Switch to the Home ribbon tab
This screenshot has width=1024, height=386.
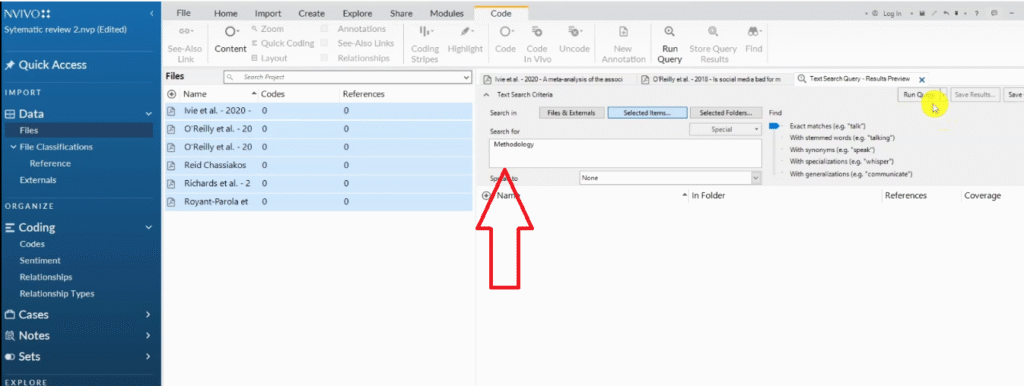click(x=226, y=13)
